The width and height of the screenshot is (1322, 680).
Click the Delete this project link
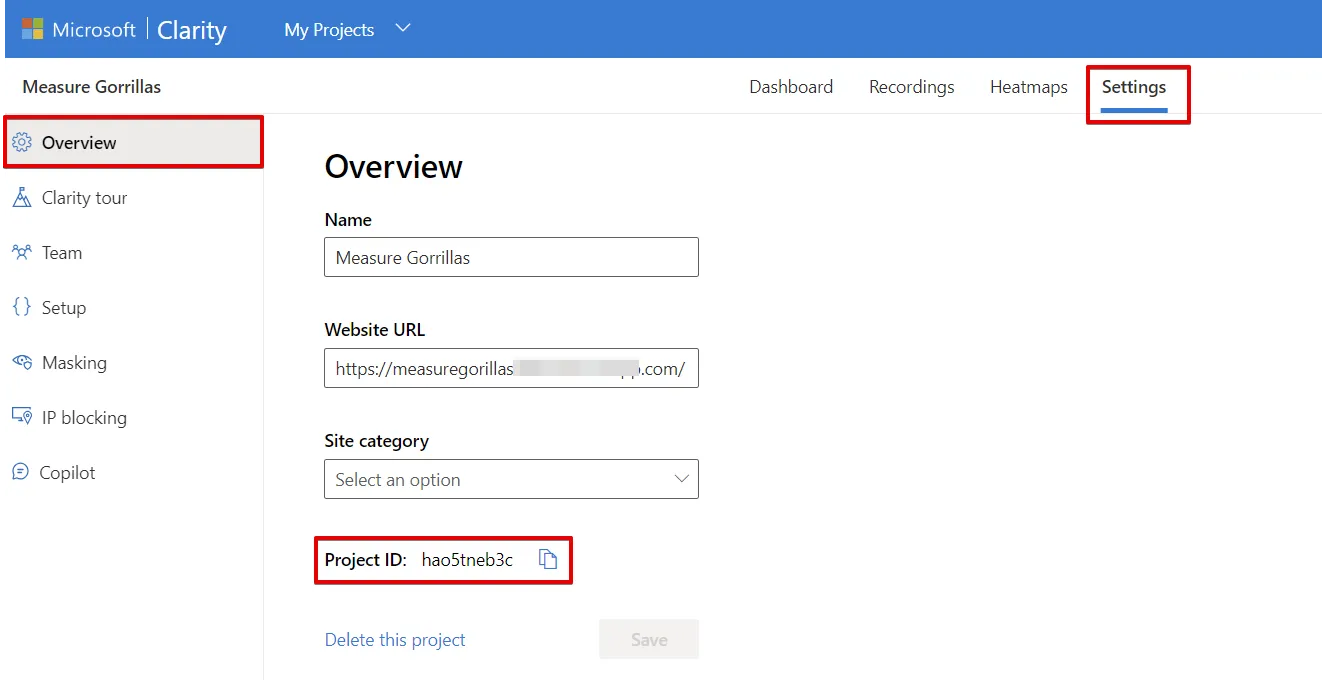395,640
